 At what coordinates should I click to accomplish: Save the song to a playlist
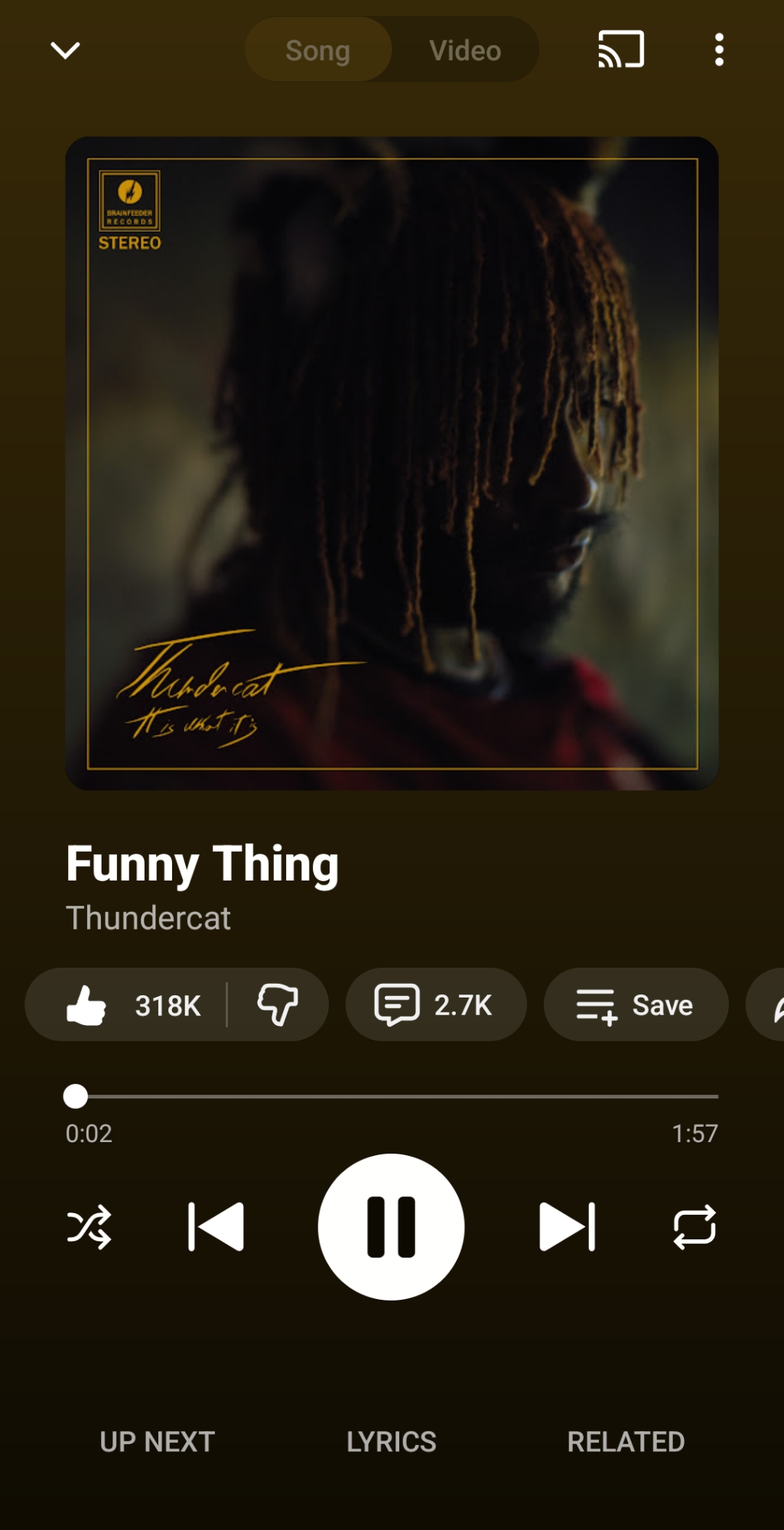coord(636,1004)
